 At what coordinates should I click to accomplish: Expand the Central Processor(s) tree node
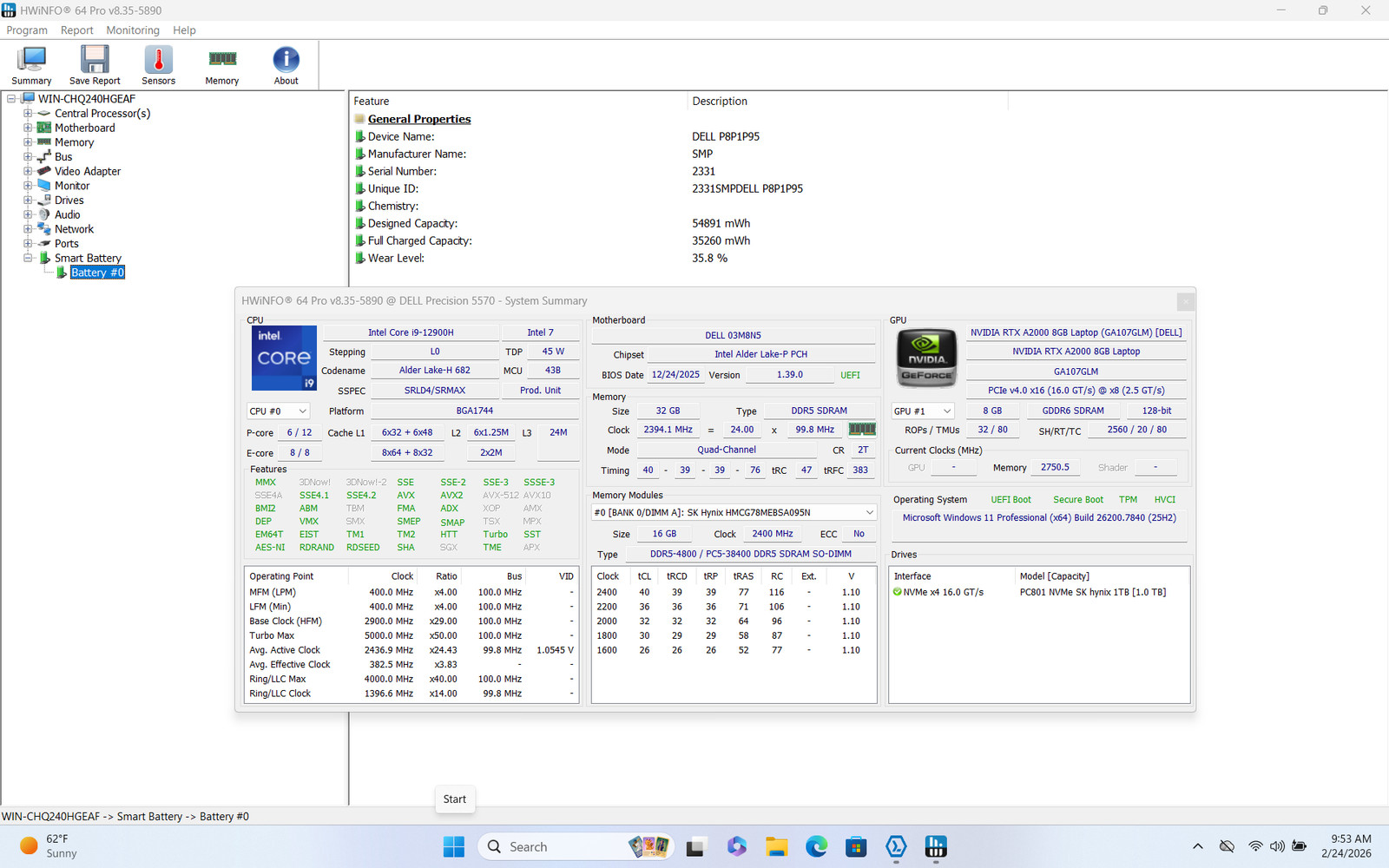coord(28,114)
